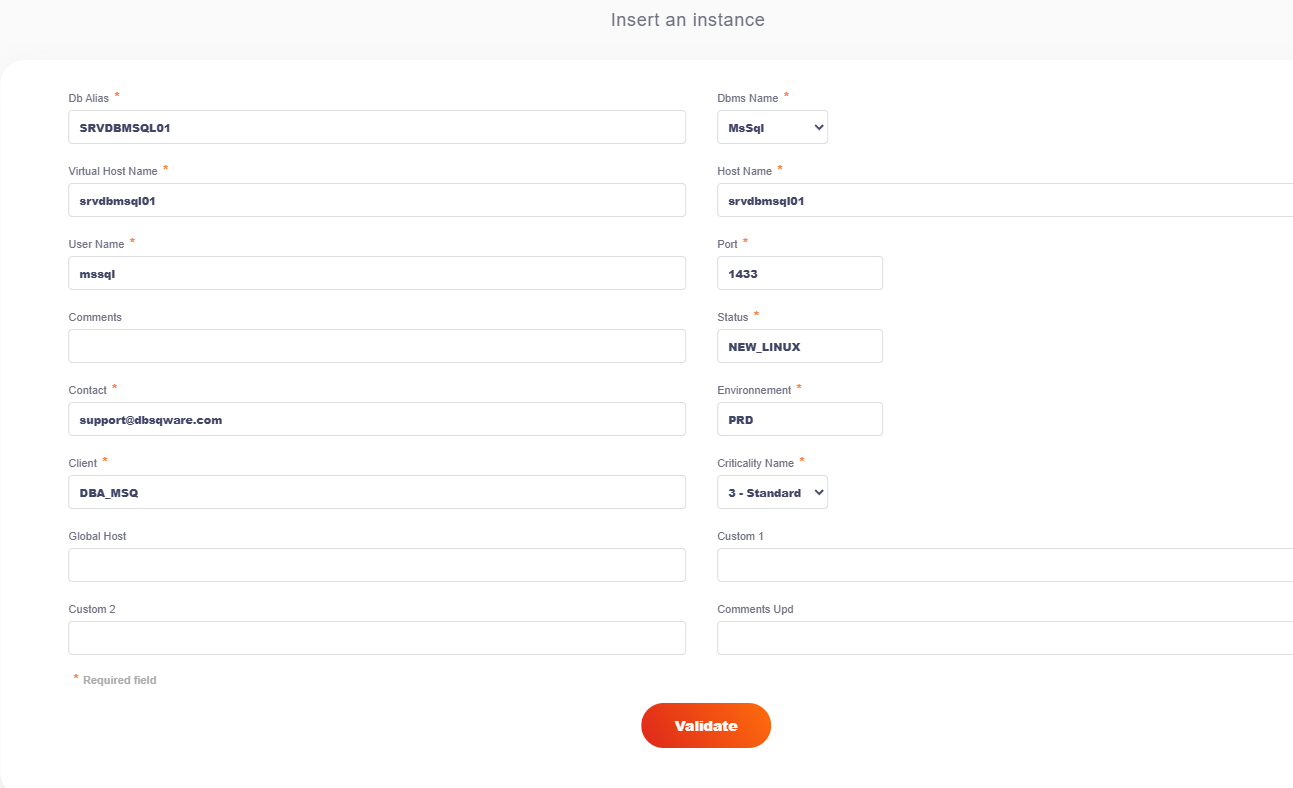Click the empty Comments text field
Image resolution: width=1293 pixels, height=788 pixels.
[x=376, y=346]
